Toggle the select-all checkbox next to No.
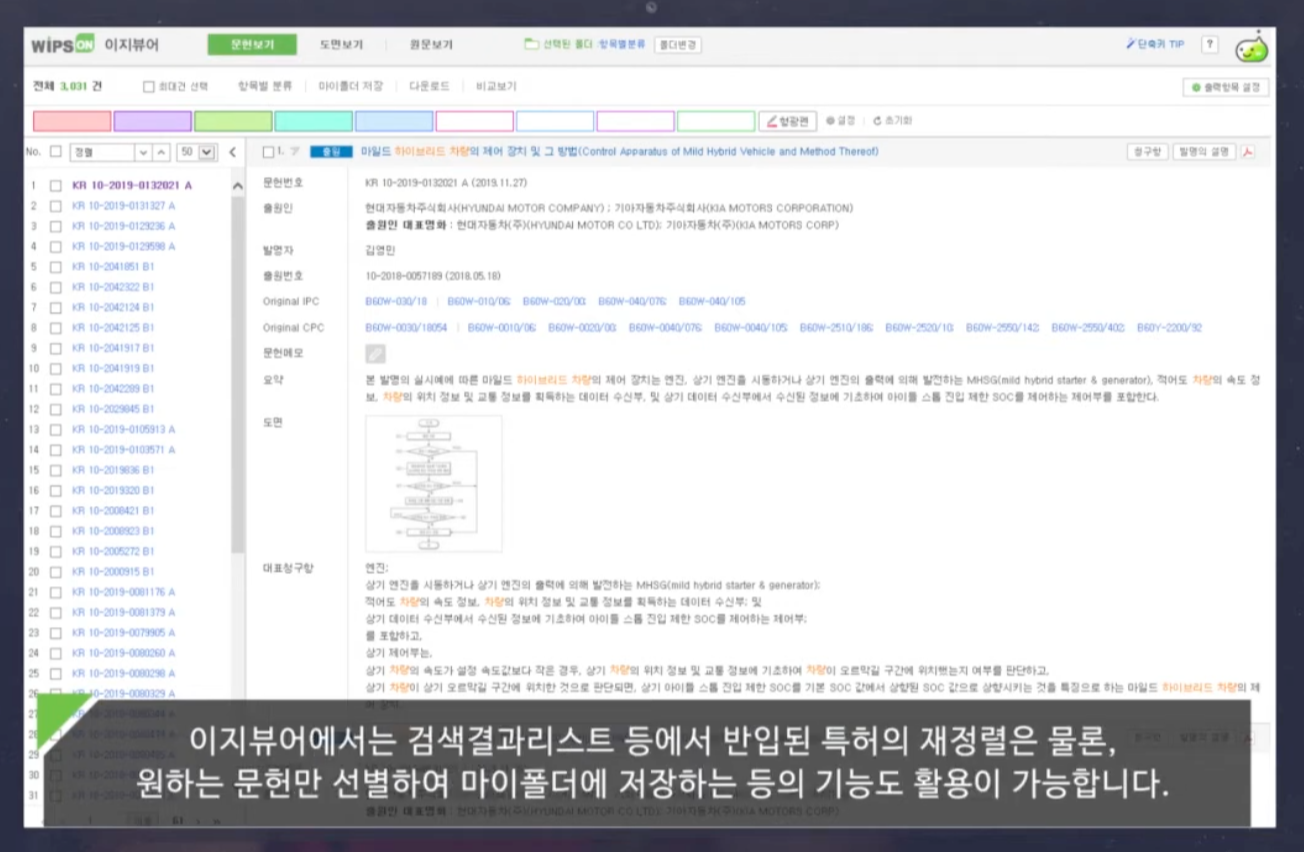This screenshot has width=1304, height=852. point(56,152)
